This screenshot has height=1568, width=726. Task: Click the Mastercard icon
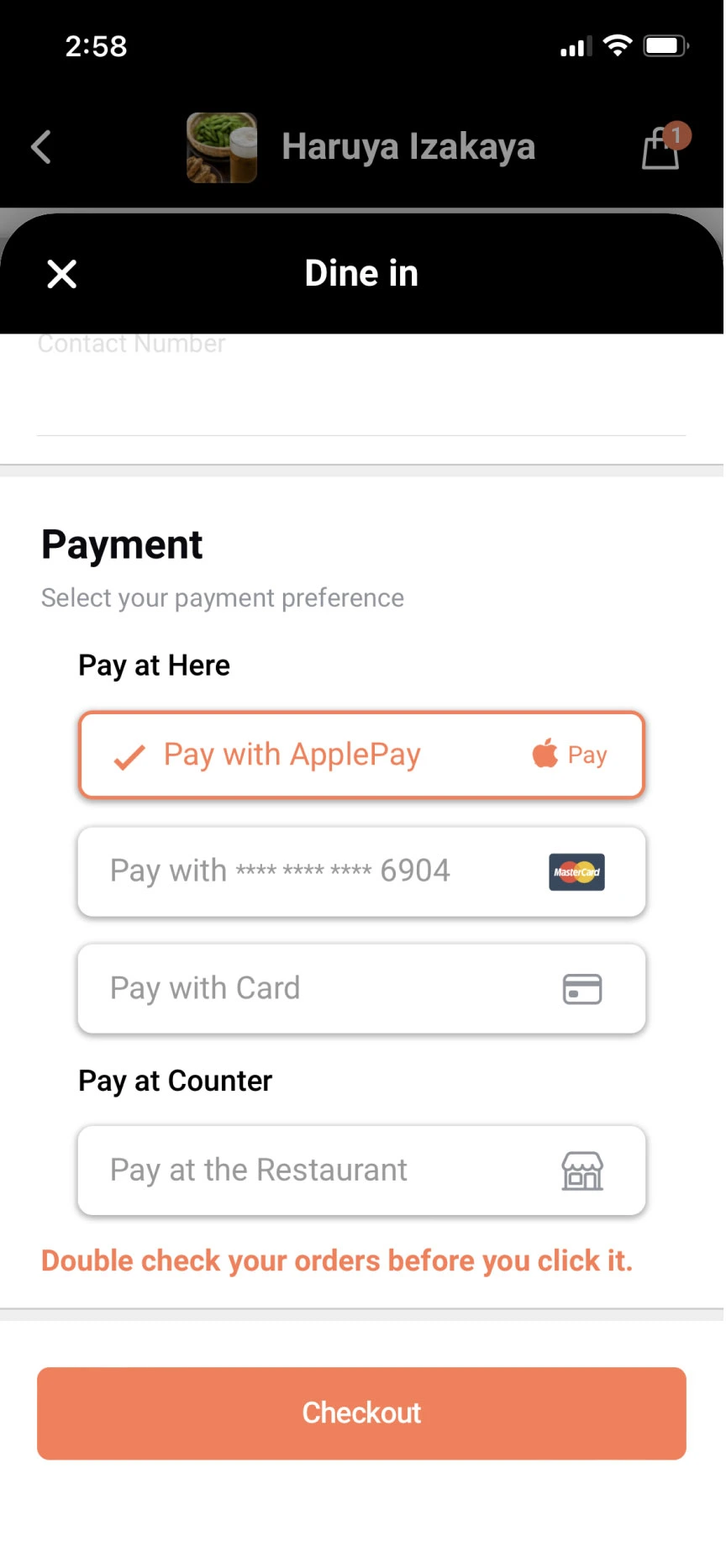576,872
